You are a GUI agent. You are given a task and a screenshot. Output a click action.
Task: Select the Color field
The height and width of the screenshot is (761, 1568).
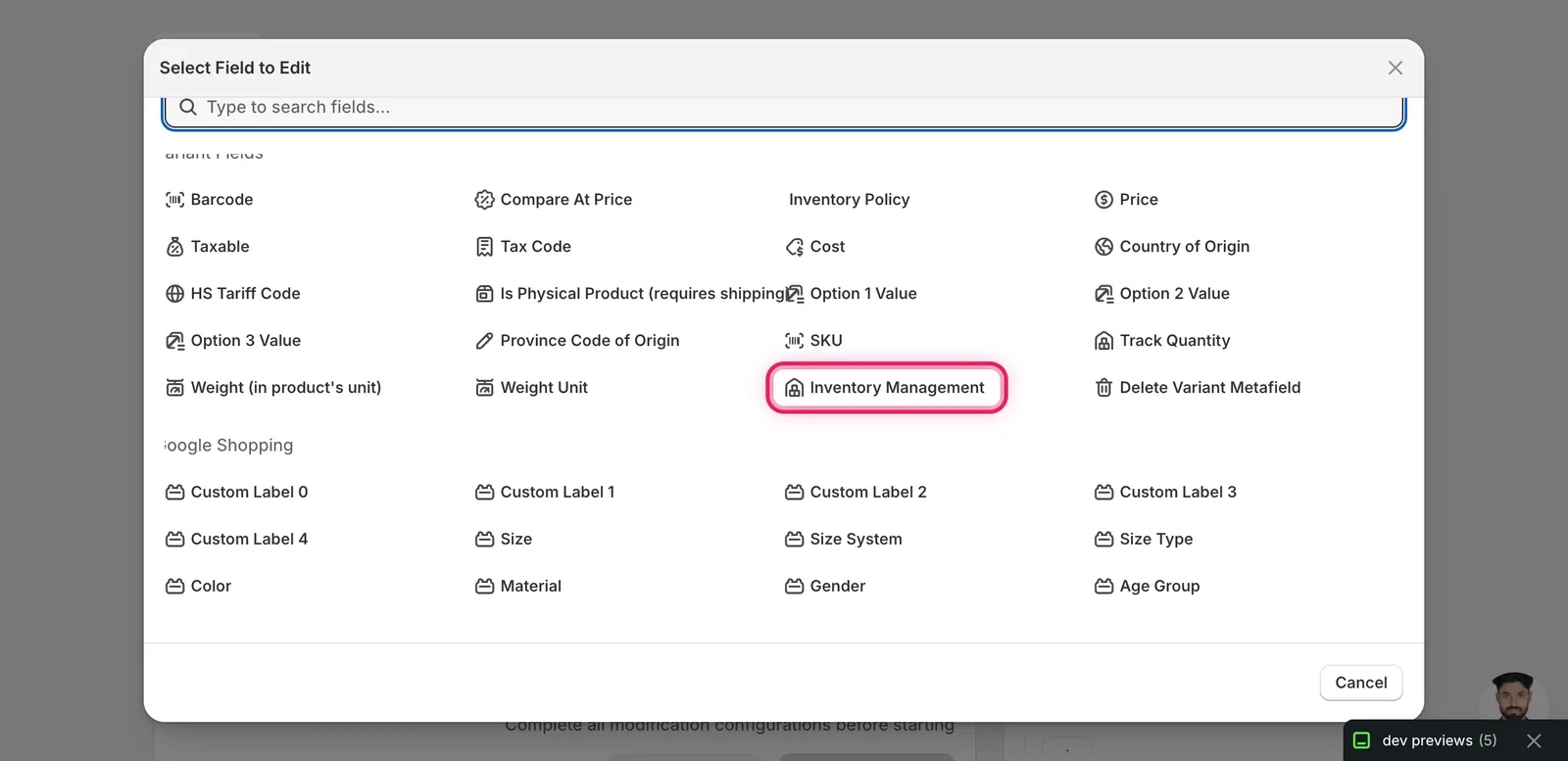(198, 587)
